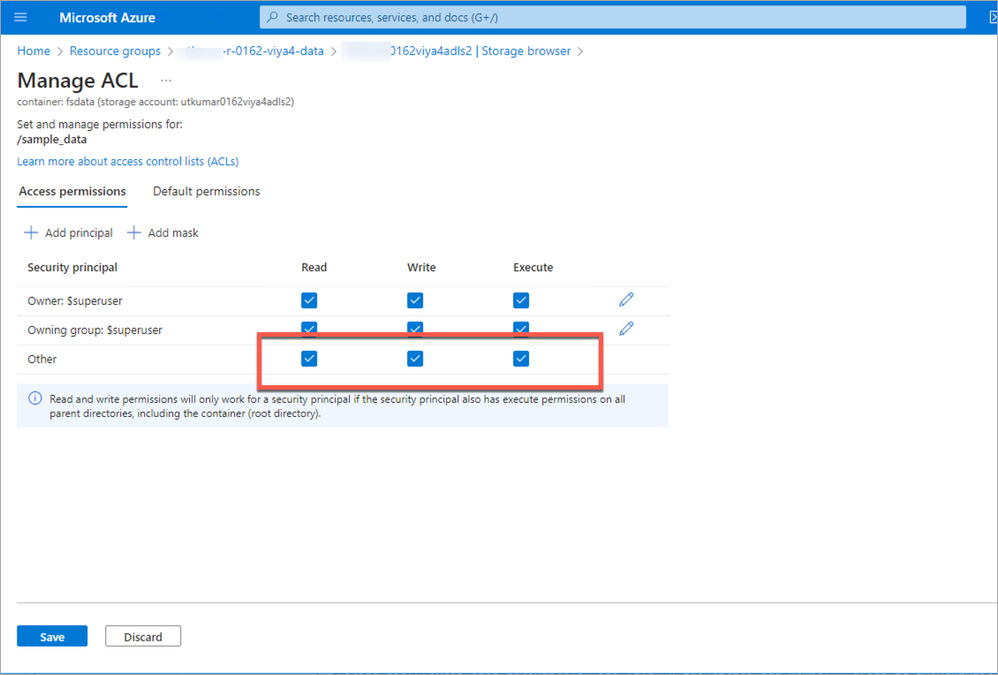Toggle Read checkbox for Owning group
Viewport: 998px width, 675px height.
click(x=309, y=330)
